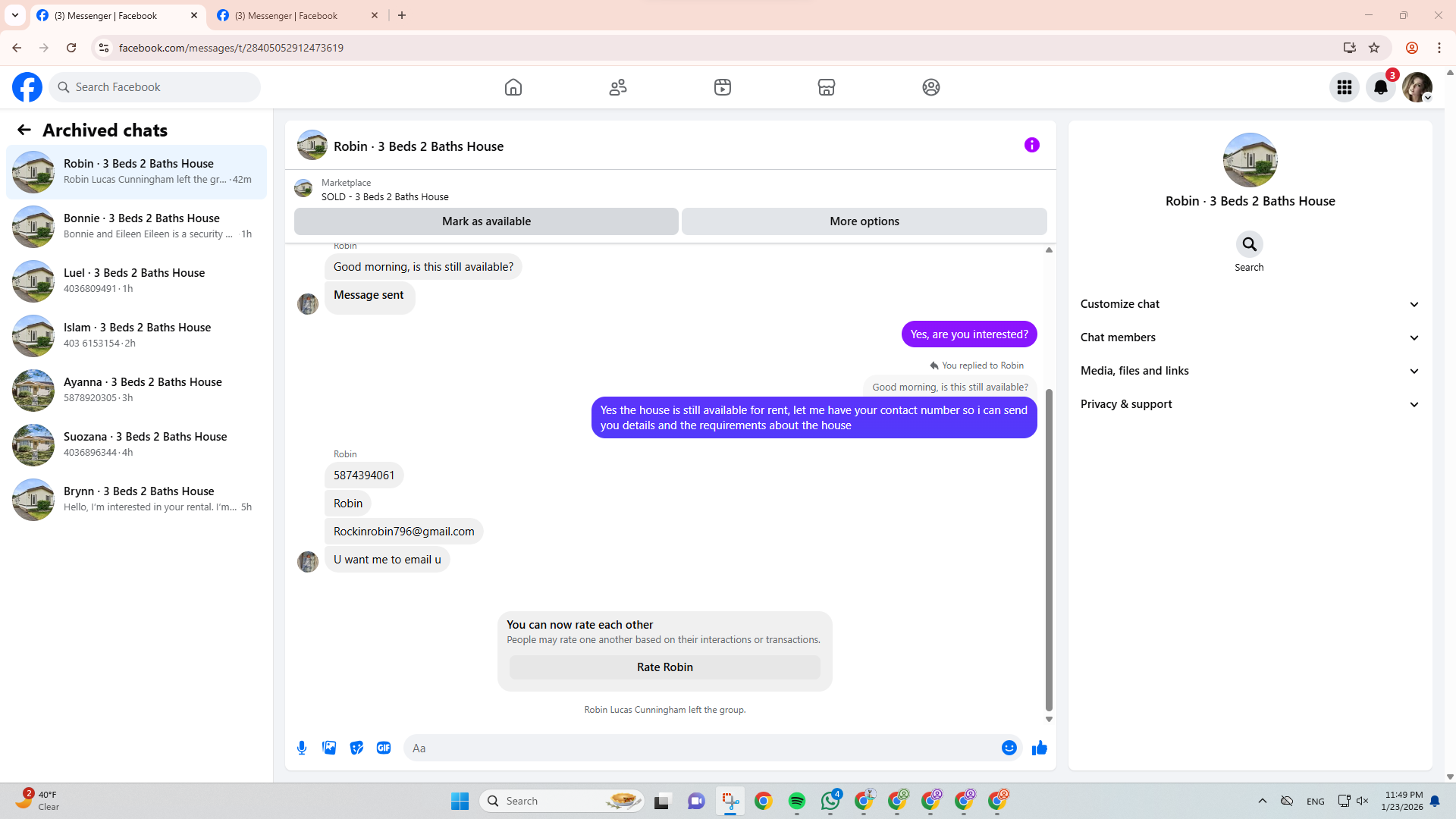Click the chat message scrollbar
The height and width of the screenshot is (819, 1456).
(1049, 550)
